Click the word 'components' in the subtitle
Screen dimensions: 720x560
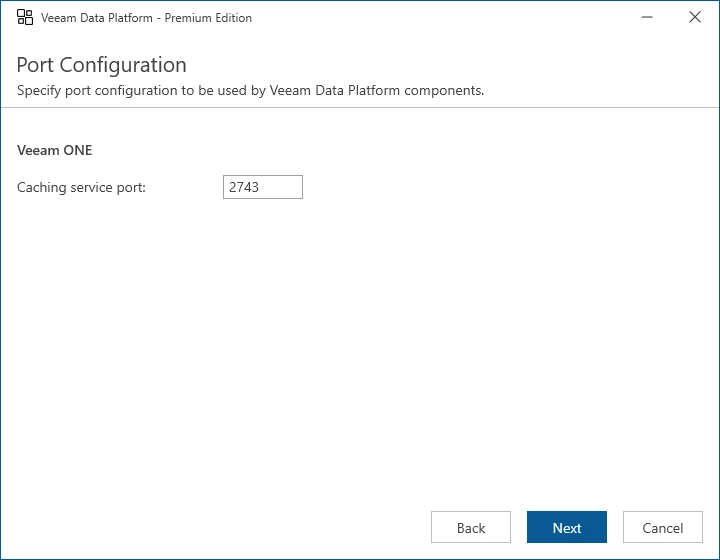point(446,90)
